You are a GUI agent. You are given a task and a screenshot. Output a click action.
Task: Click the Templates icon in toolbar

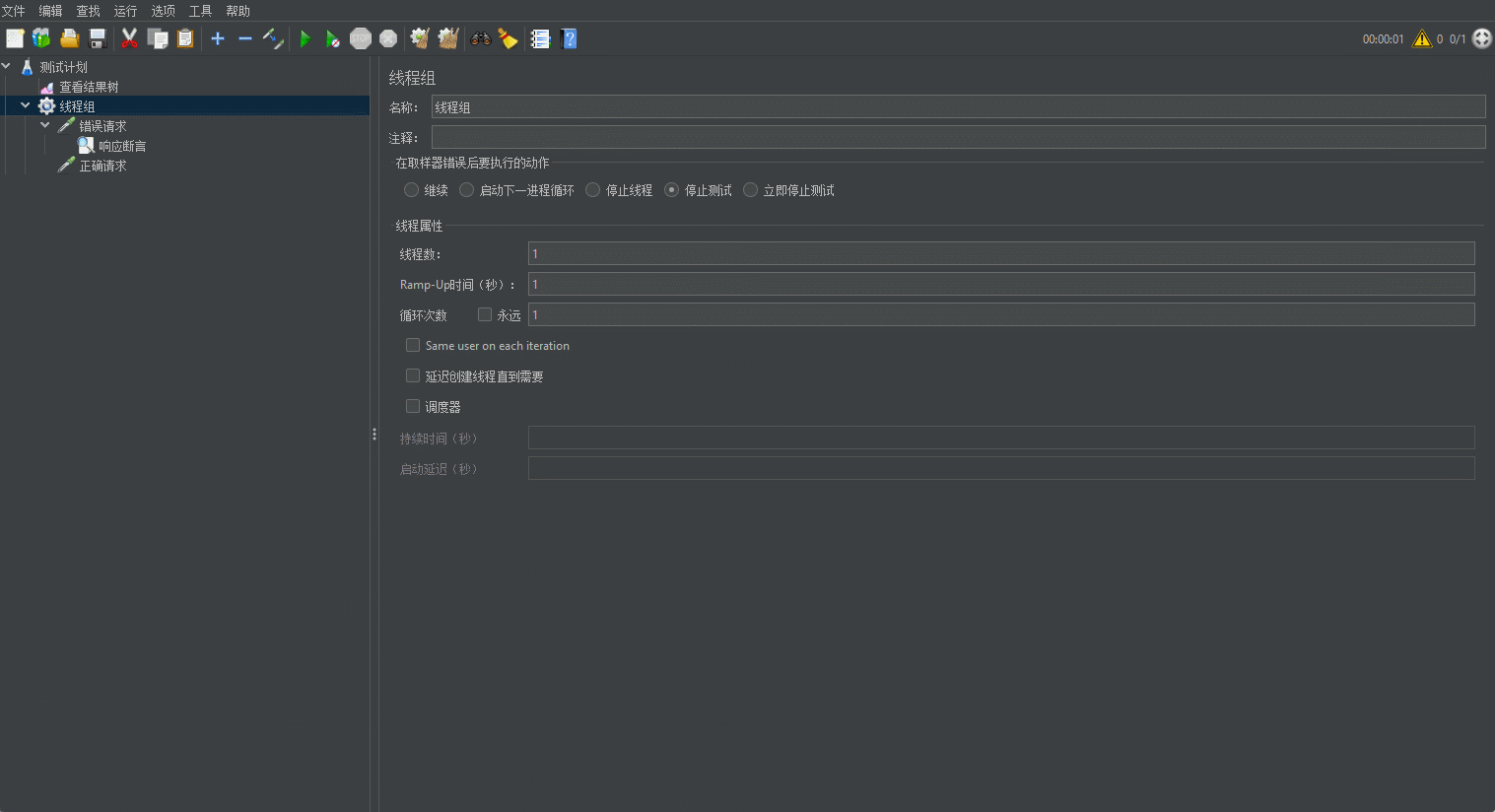(41, 38)
